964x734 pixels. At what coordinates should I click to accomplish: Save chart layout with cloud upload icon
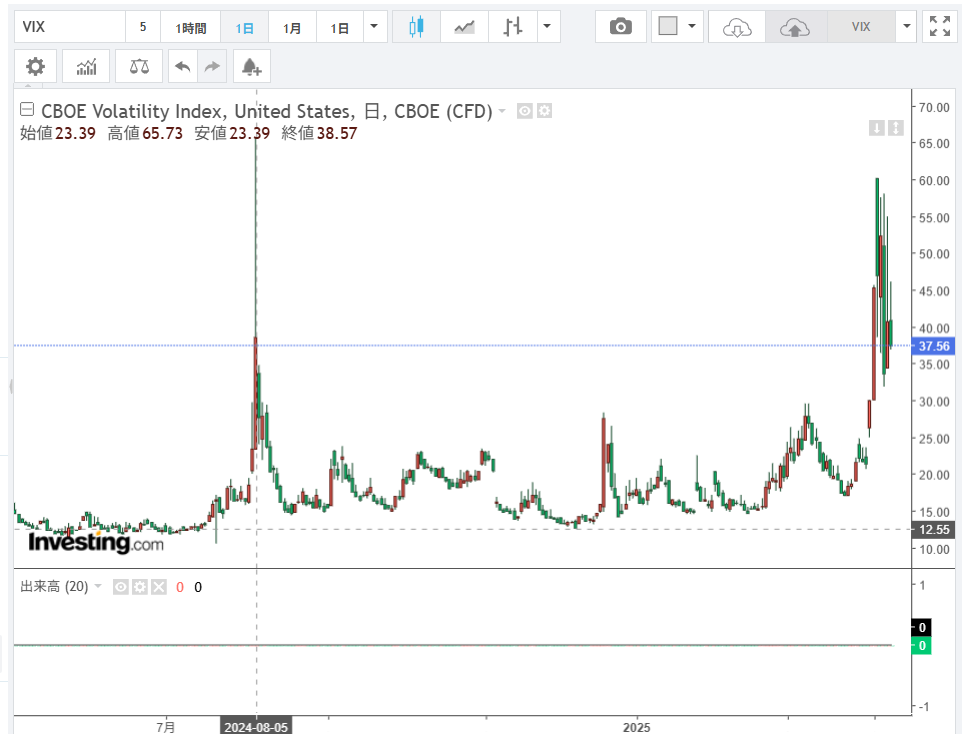pyautogui.click(x=794, y=27)
